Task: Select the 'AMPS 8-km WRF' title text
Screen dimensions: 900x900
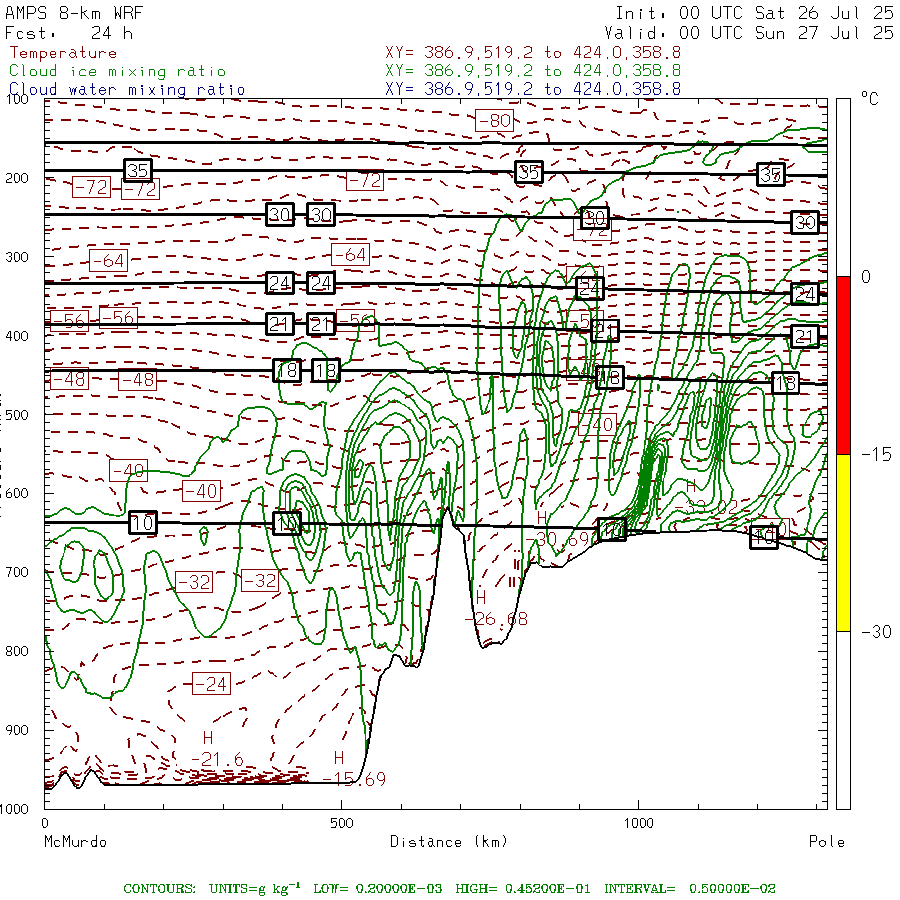Action: click(x=74, y=13)
